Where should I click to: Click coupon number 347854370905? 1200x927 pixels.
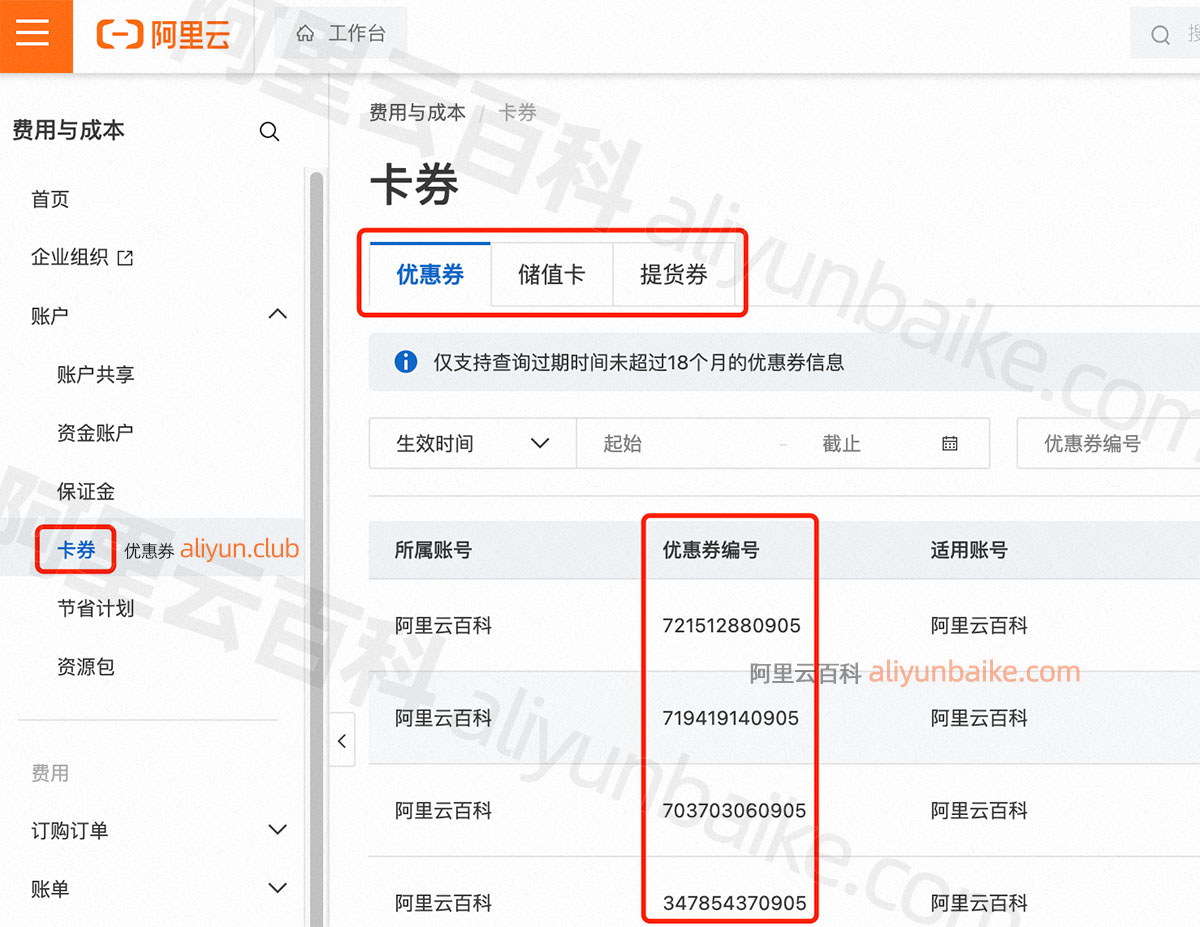coord(733,903)
